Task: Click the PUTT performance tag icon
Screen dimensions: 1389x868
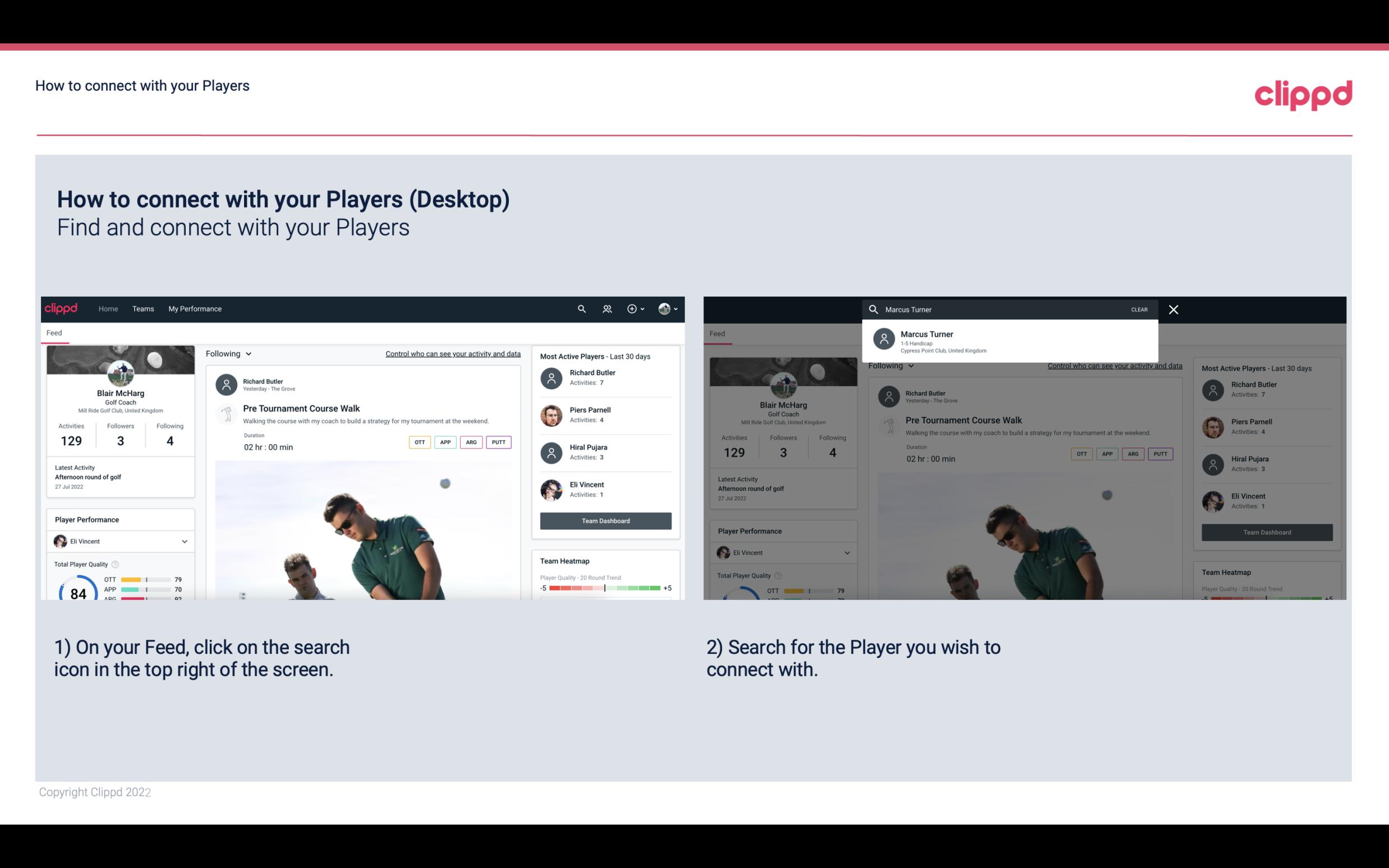Action: 498,442
